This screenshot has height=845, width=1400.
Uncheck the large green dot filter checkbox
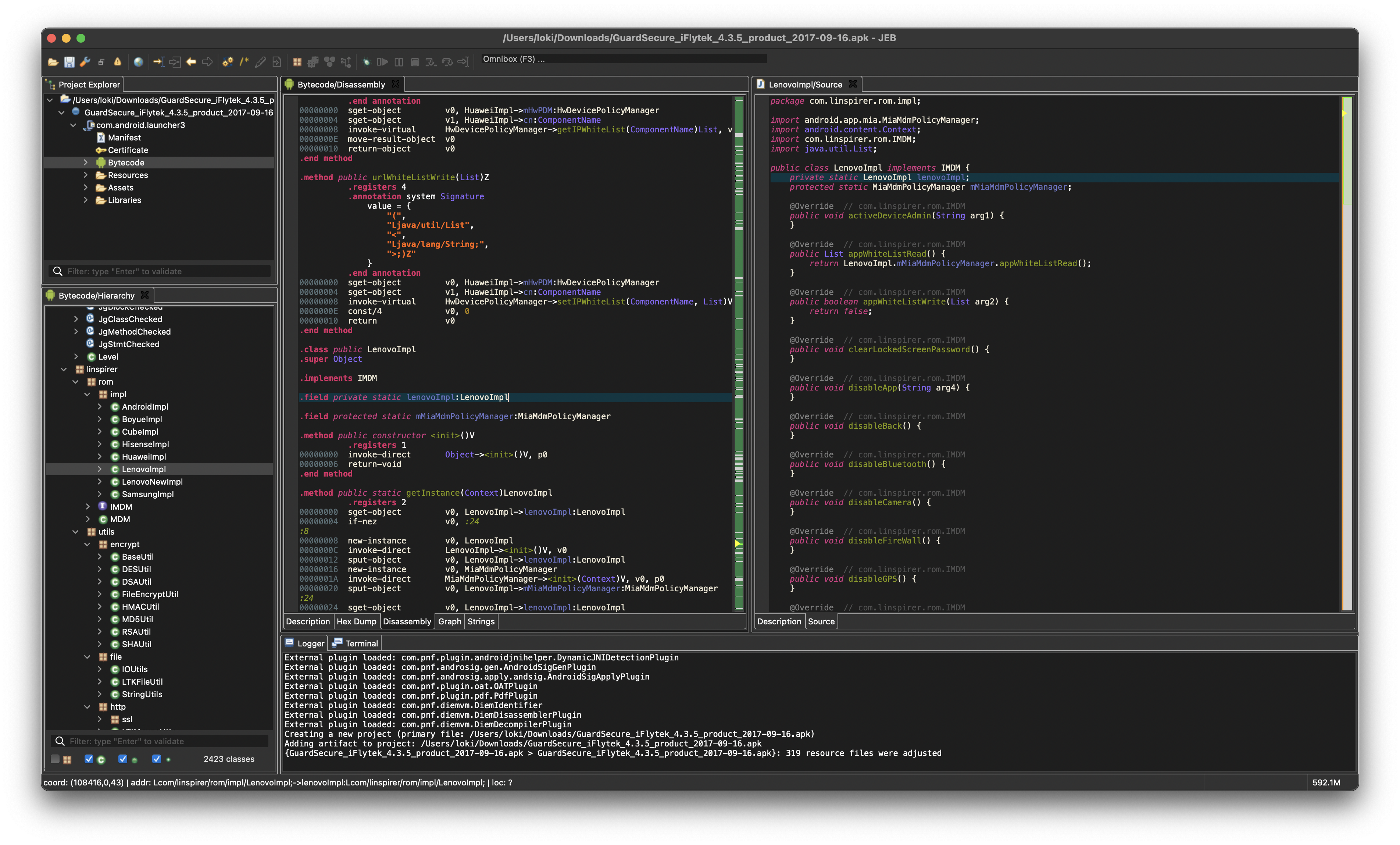click(122, 759)
